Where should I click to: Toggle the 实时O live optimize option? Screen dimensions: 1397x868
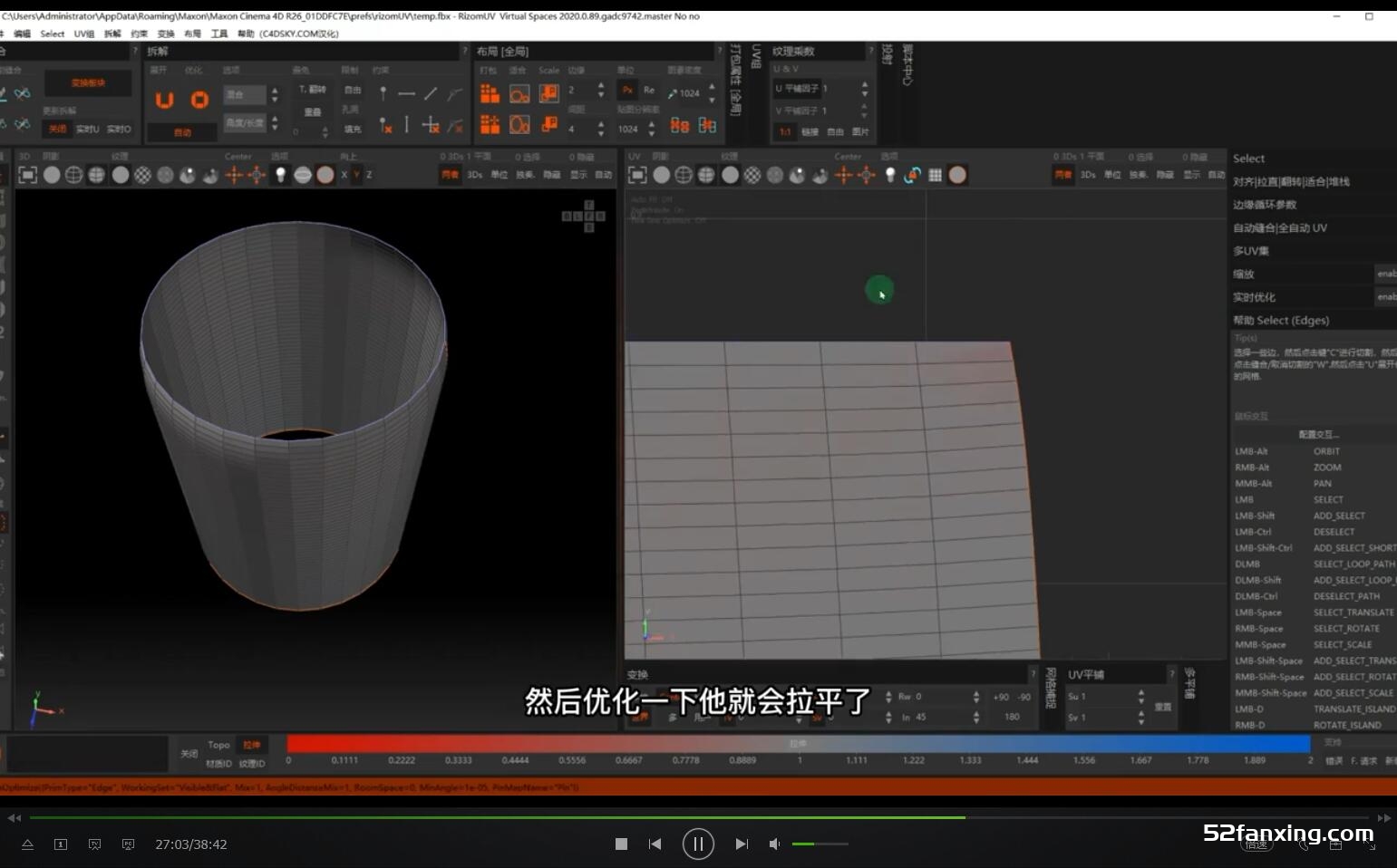point(119,129)
